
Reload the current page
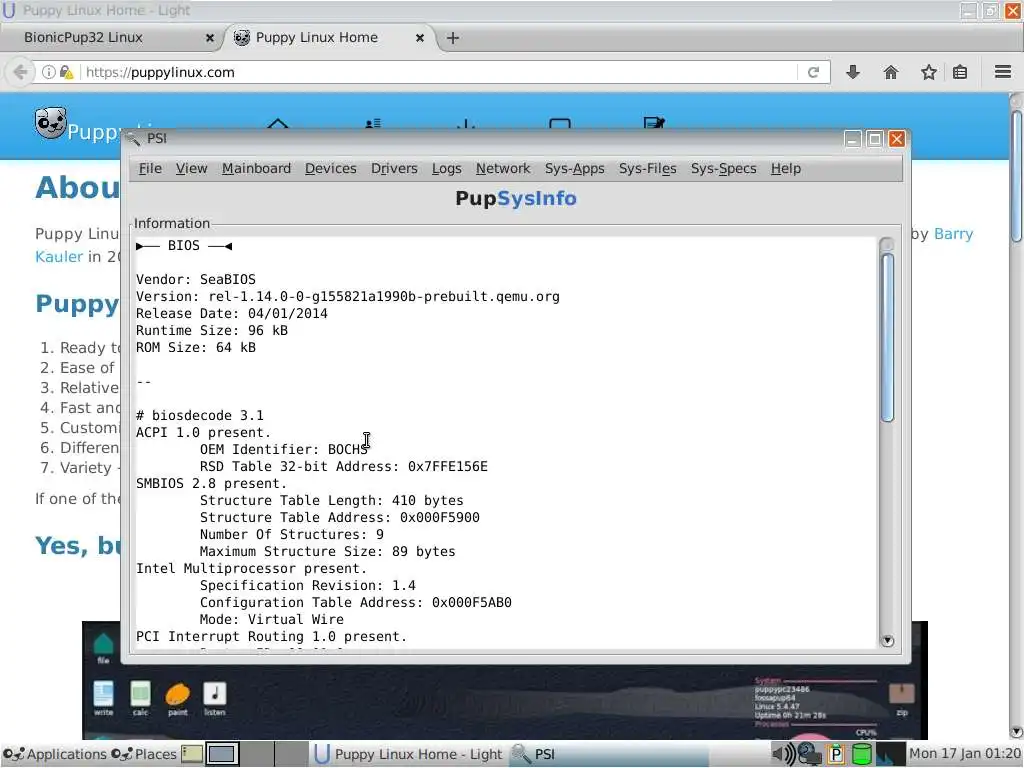[x=813, y=72]
